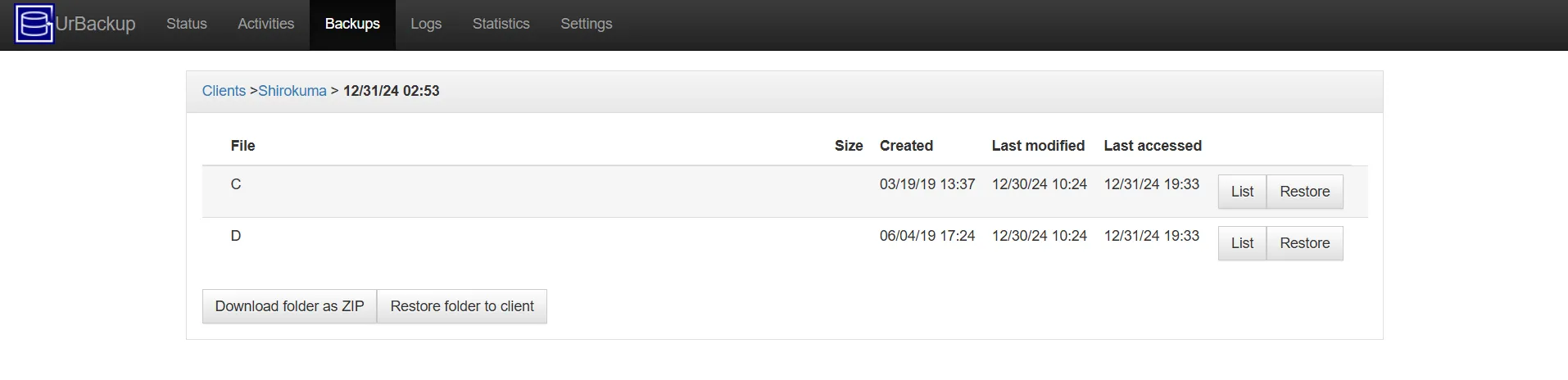Restore volume D
This screenshot has width=1568, height=380.
click(x=1304, y=243)
